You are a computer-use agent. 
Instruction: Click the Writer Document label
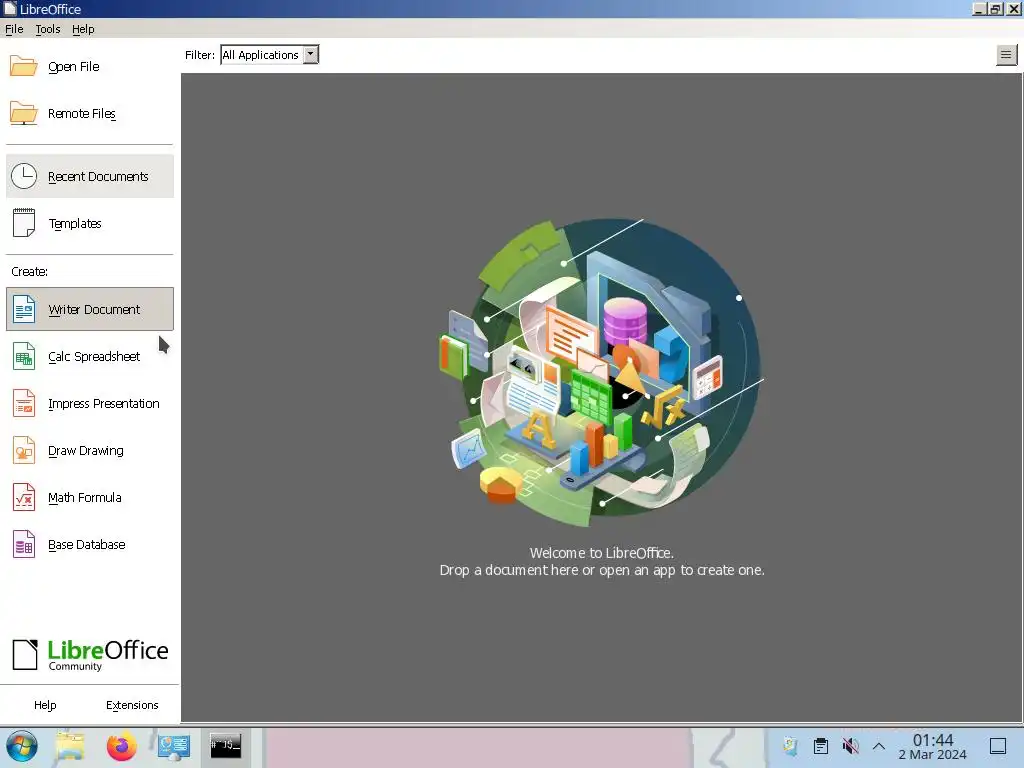(x=94, y=310)
